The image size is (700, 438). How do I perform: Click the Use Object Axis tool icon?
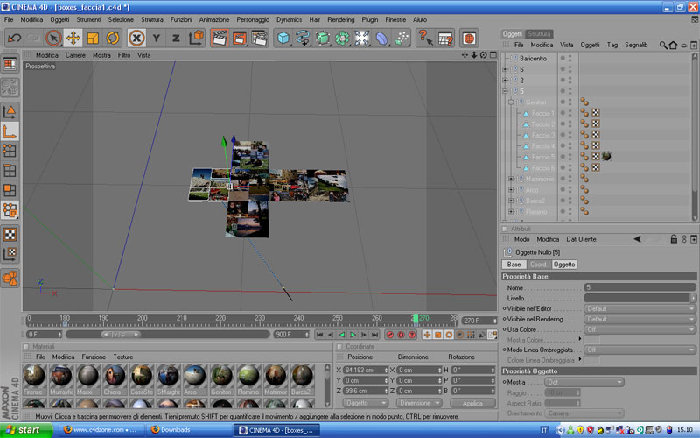coord(10,132)
